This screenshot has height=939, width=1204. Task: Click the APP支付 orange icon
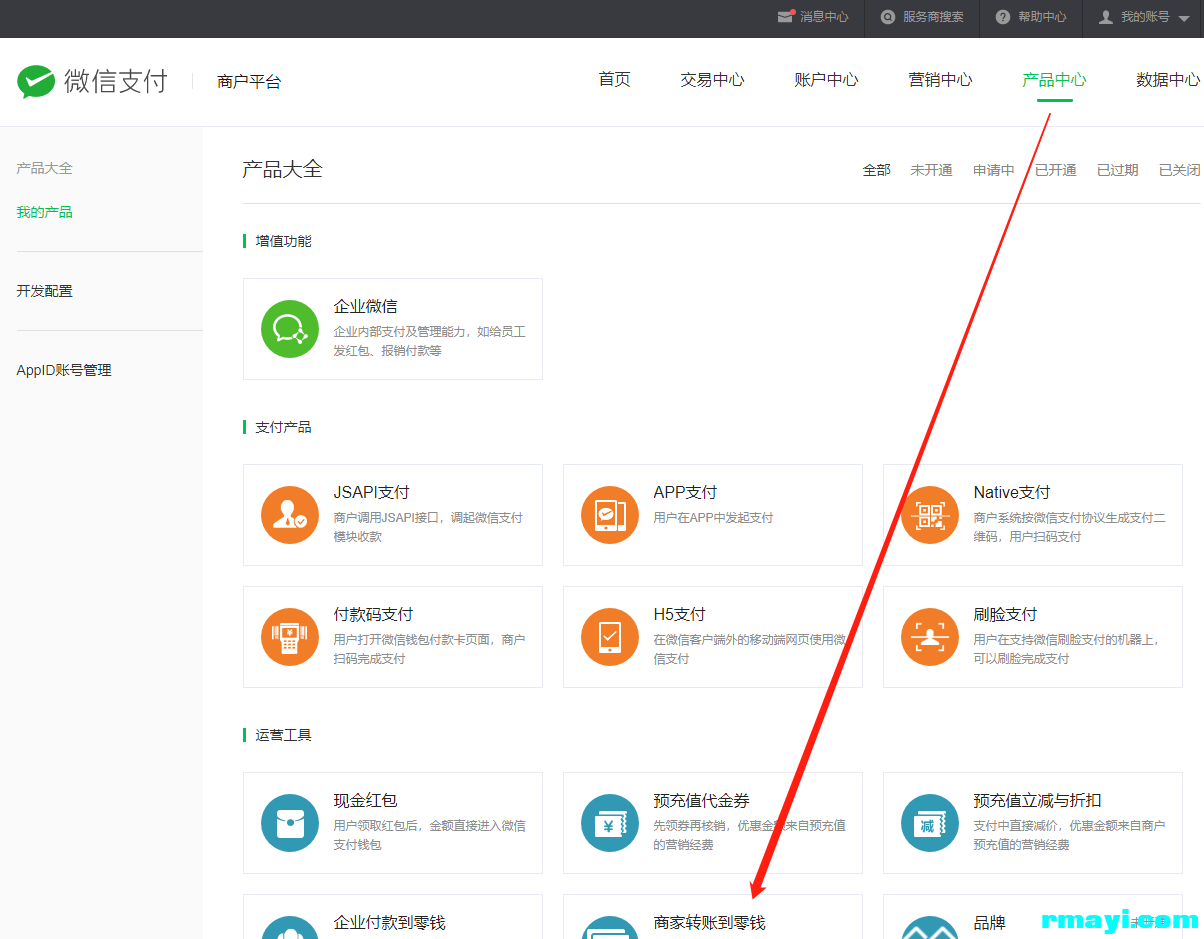pyautogui.click(x=610, y=514)
